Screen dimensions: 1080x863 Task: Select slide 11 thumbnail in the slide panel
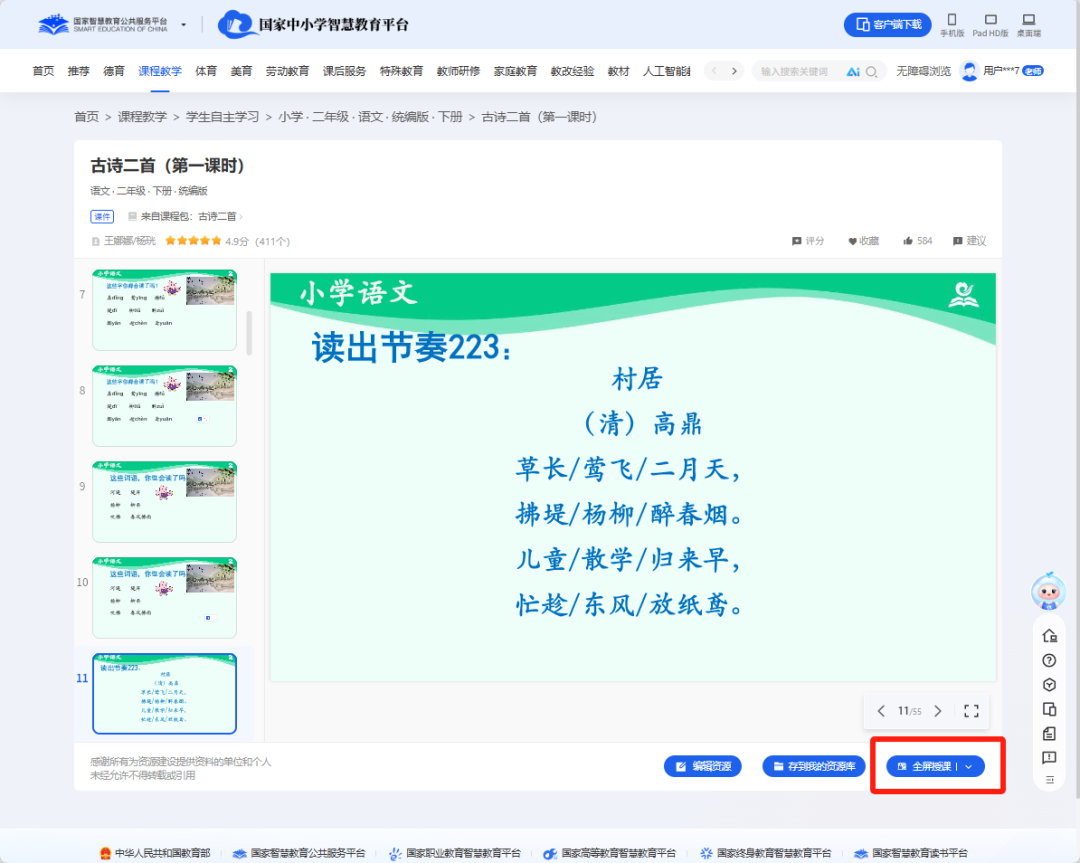pos(164,693)
